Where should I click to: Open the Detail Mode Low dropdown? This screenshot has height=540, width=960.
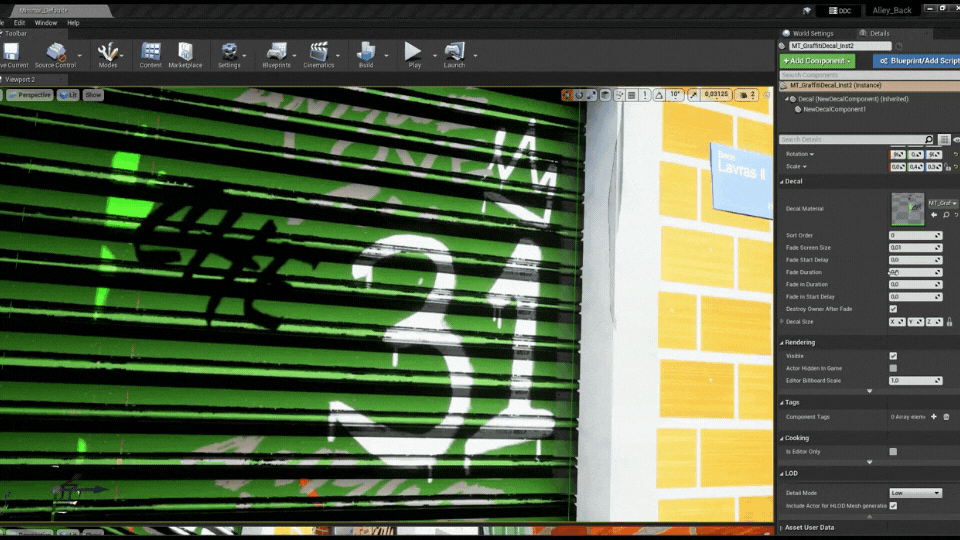(x=915, y=493)
